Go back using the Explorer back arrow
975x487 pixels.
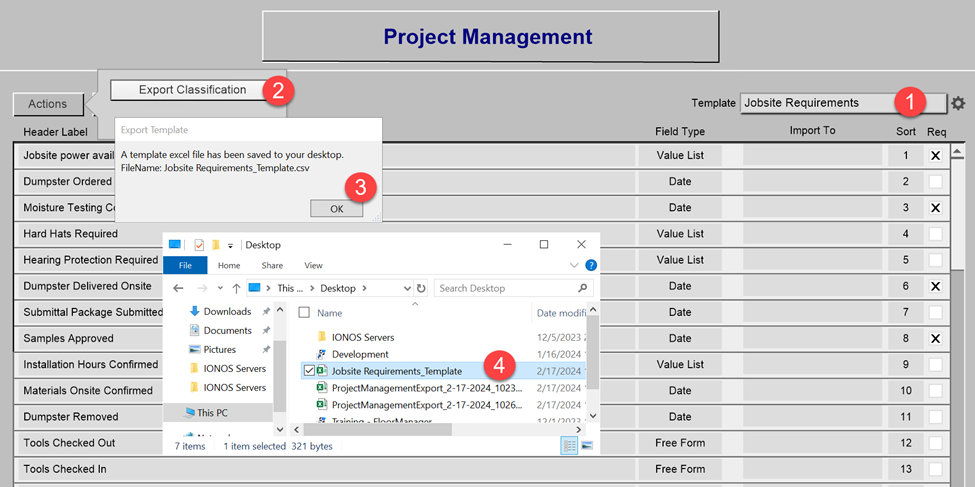tap(178, 288)
